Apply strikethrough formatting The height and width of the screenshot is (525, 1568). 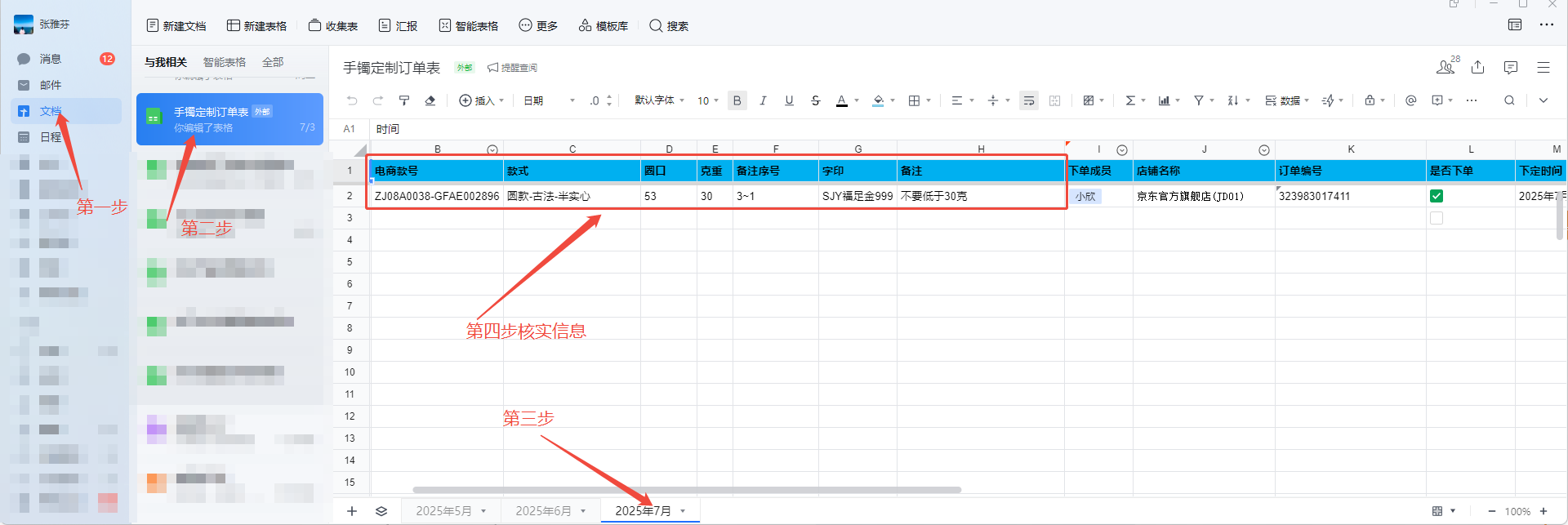(x=815, y=100)
